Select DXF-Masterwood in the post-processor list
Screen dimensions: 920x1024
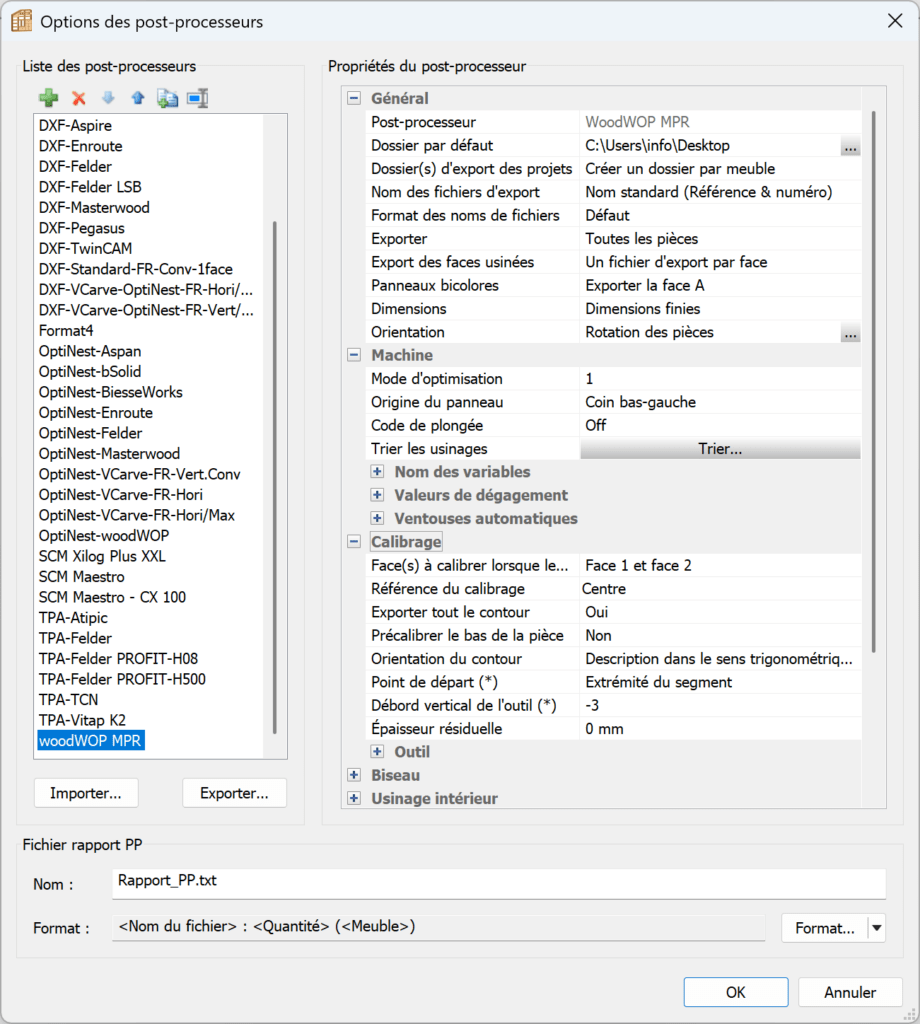click(93, 207)
